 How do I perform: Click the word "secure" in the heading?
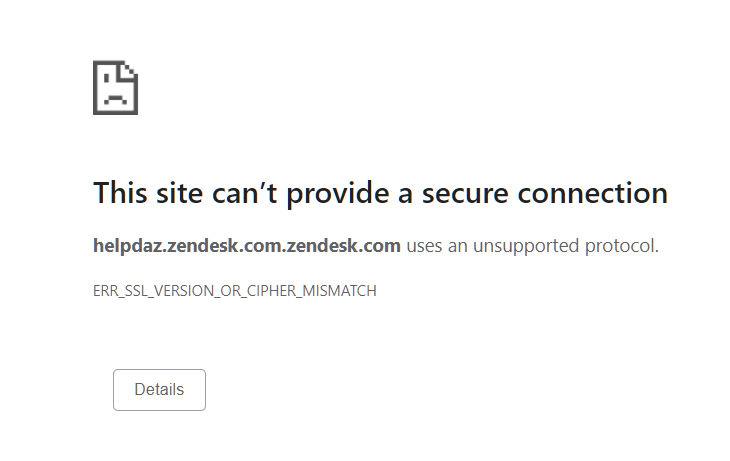[465, 193]
